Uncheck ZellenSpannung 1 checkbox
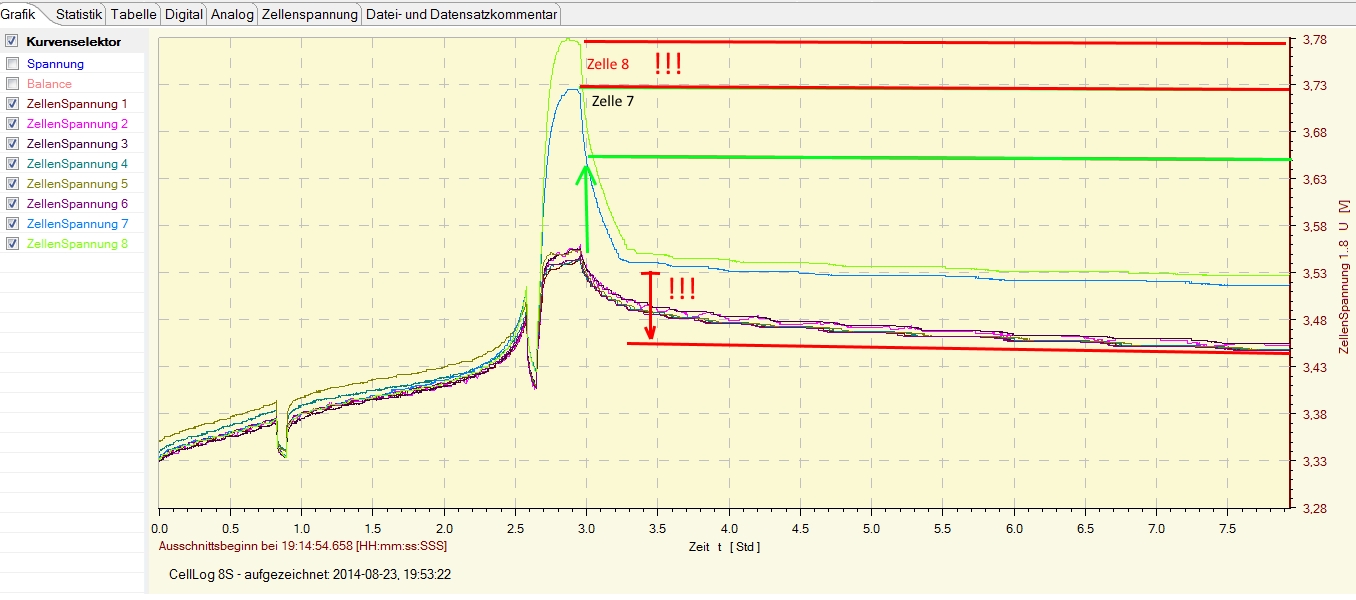Image resolution: width=1356 pixels, height=600 pixels. pyautogui.click(x=12, y=104)
